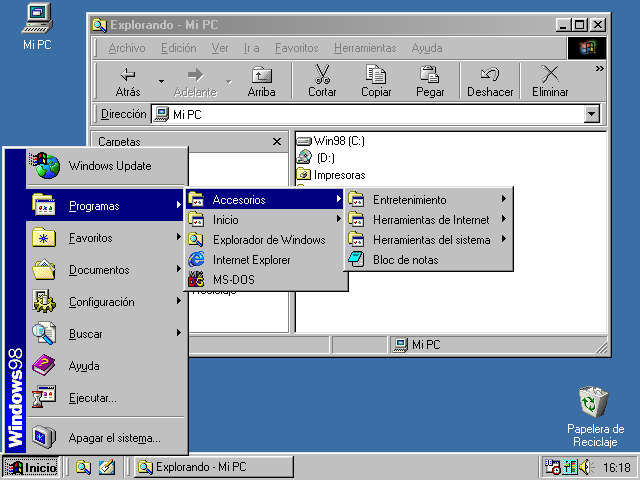Screen dimensions: 640x480
Task: Close the Carpetas pane
Action: coord(277,142)
